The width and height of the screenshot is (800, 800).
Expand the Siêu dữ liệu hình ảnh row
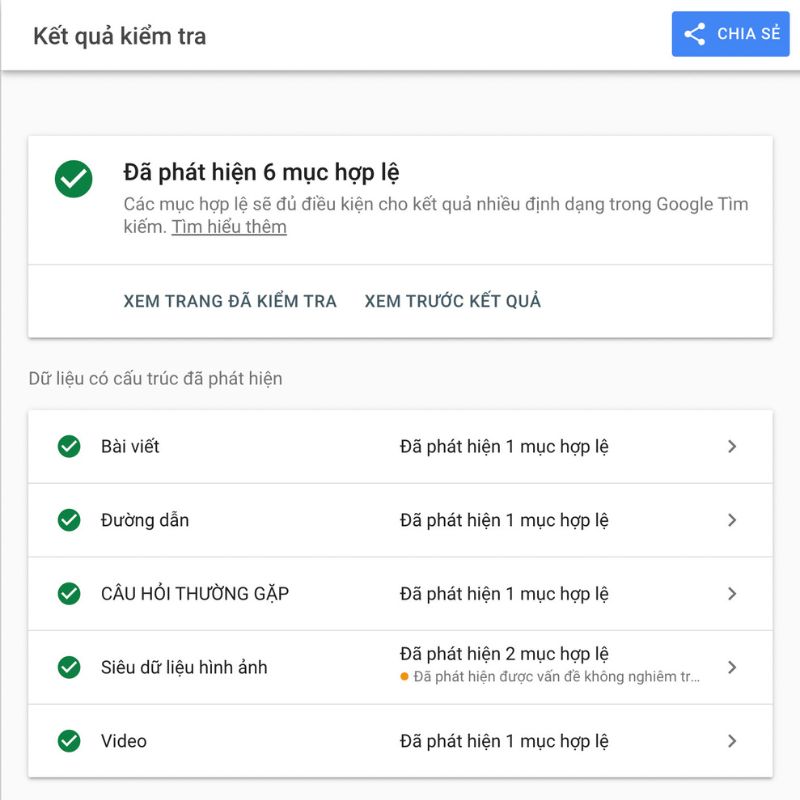[x=729, y=667]
